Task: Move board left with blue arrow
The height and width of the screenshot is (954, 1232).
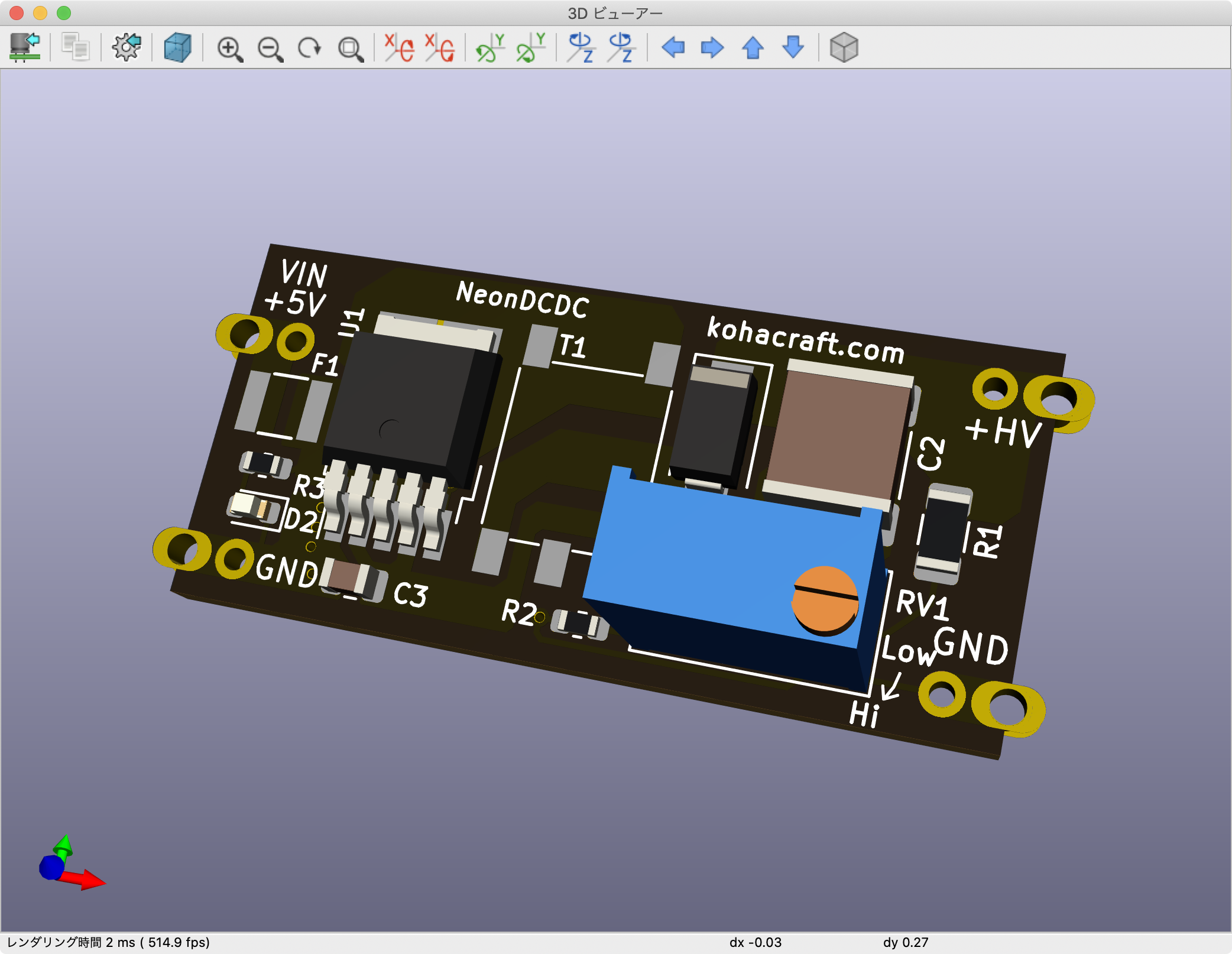Action: (673, 47)
